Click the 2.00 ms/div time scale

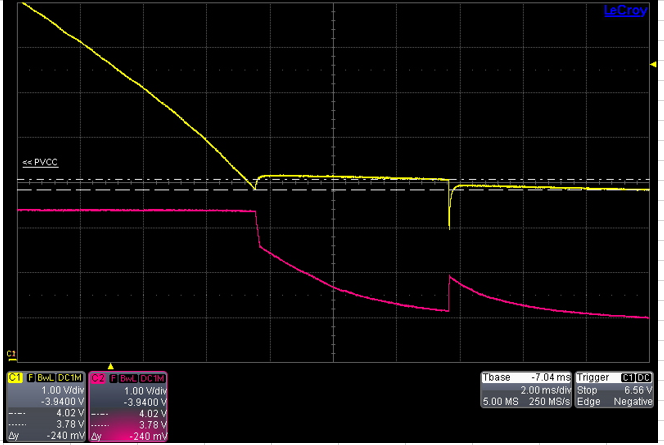tap(545, 390)
